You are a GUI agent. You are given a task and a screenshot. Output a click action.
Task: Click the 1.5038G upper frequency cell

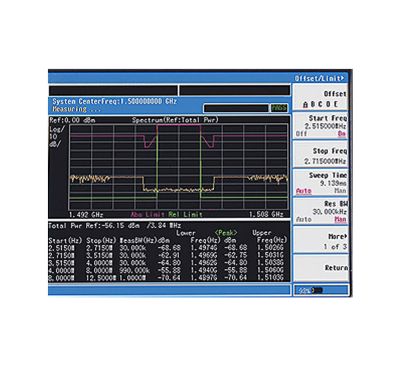[270, 263]
